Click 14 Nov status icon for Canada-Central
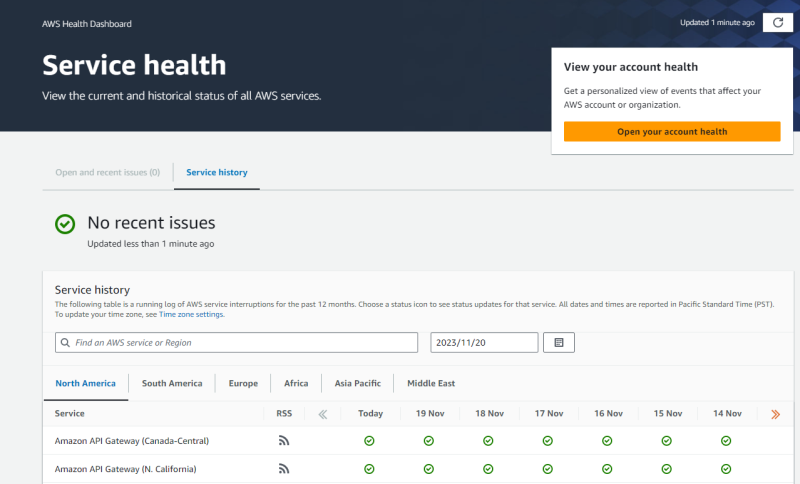Image resolution: width=800 pixels, height=484 pixels. (x=727, y=440)
